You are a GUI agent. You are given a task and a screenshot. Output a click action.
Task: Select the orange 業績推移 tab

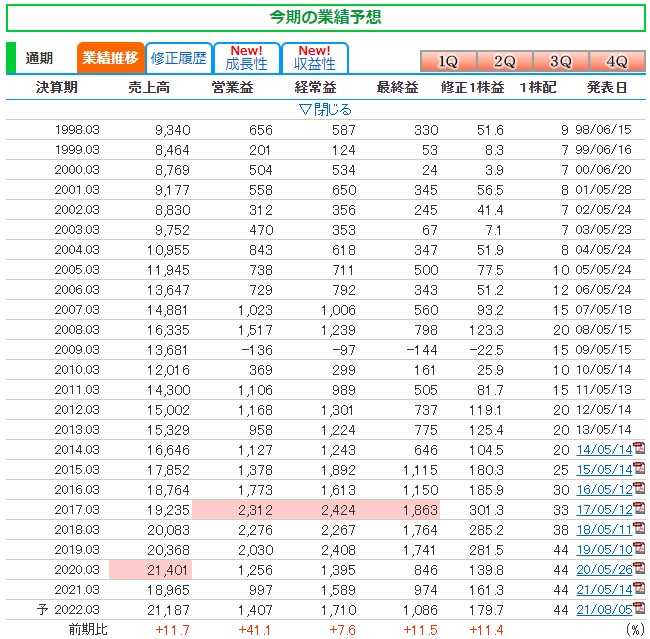pyautogui.click(x=109, y=58)
